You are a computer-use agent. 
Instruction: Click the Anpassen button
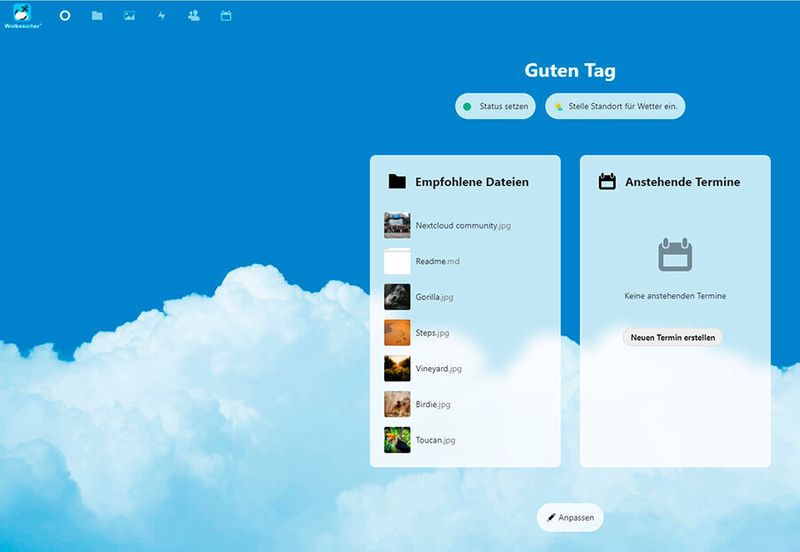570,517
